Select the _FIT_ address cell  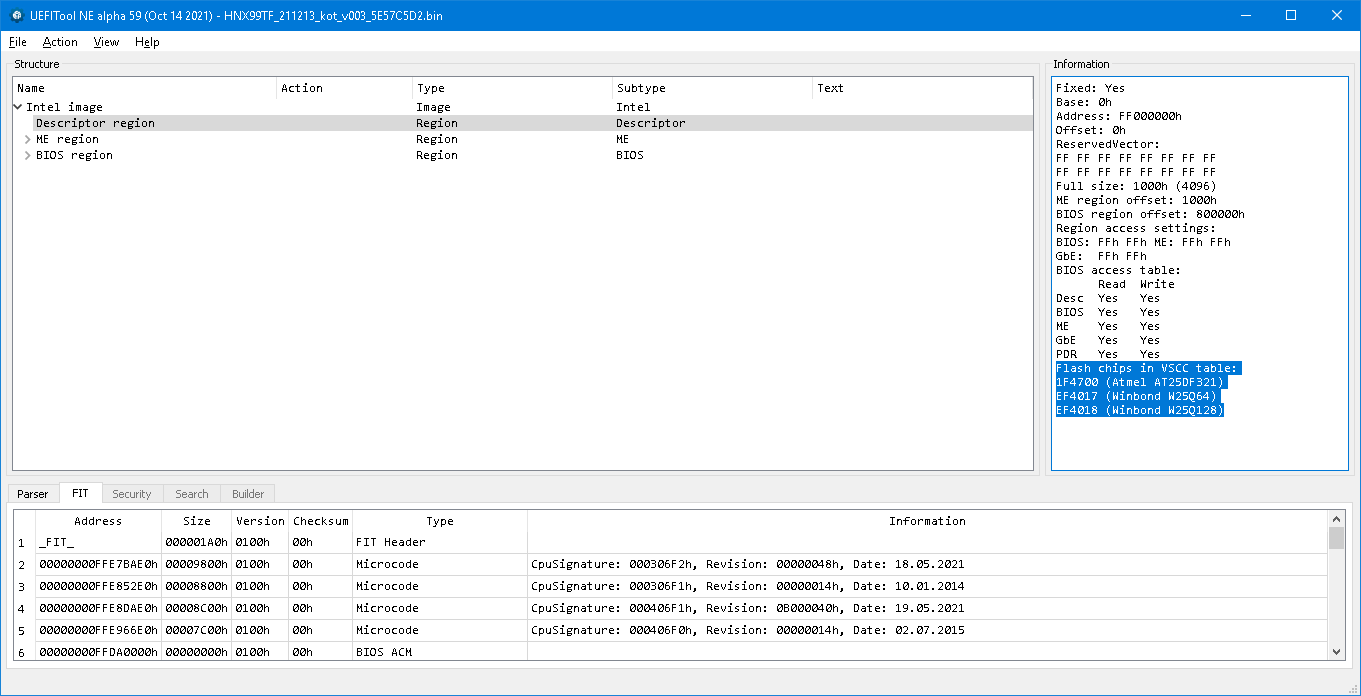pos(98,542)
